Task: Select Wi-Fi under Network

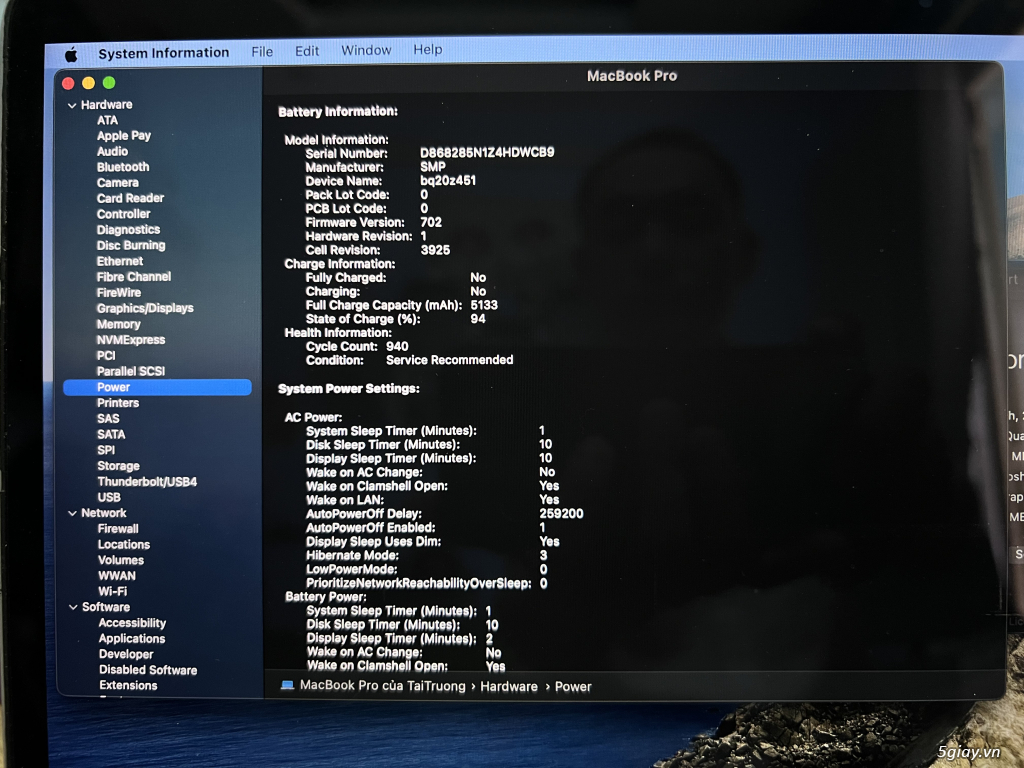Action: click(x=113, y=591)
